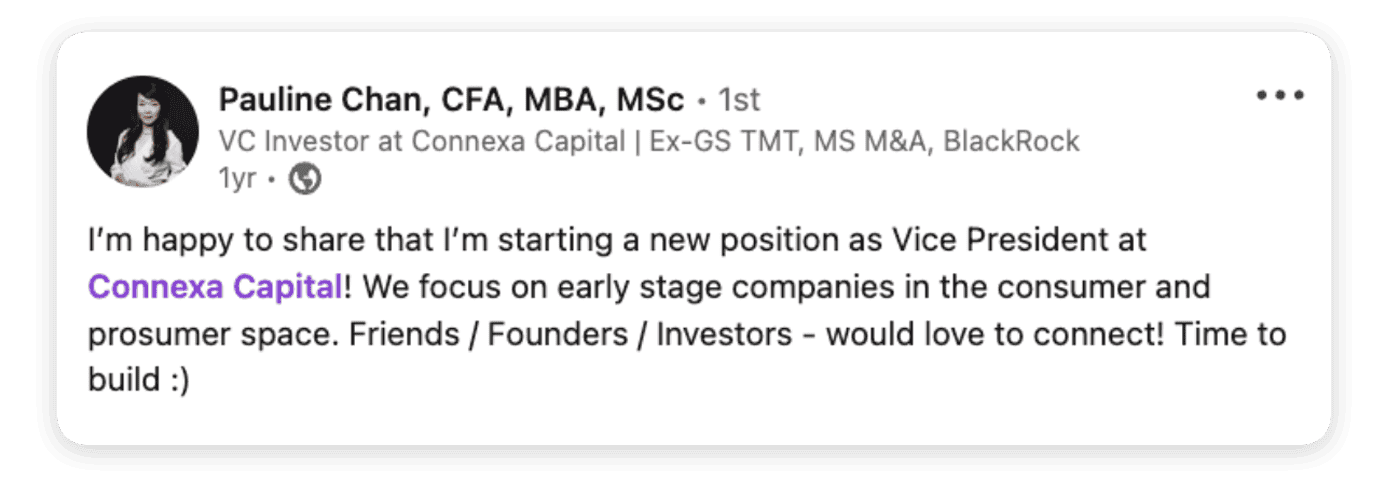The height and width of the screenshot is (484, 1375).
Task: Open the three-dot post options menu
Action: (x=1280, y=96)
